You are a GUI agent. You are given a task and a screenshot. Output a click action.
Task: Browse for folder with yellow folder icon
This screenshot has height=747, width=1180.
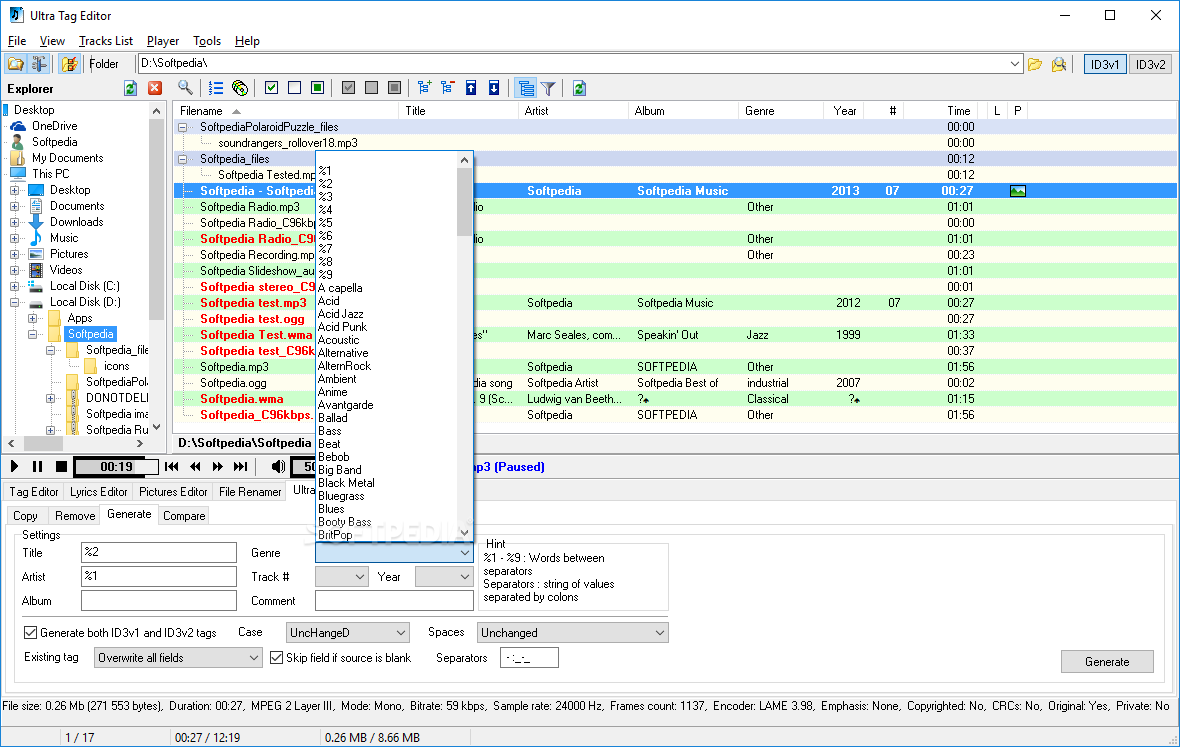coord(1036,65)
